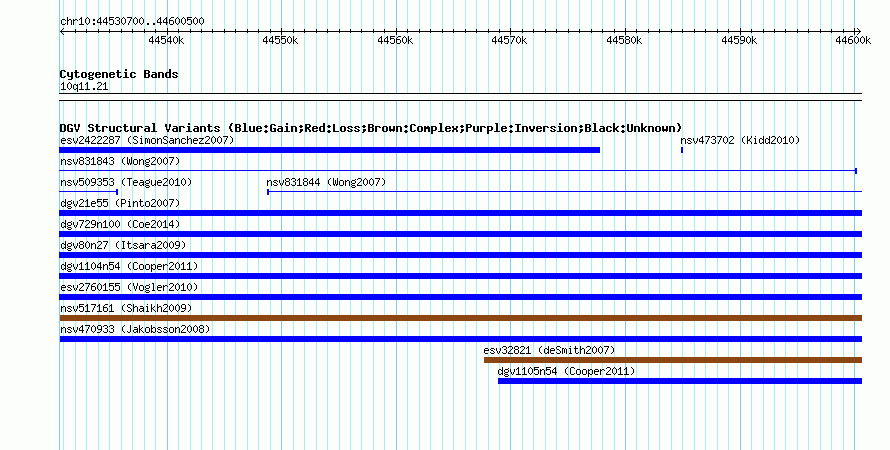The height and width of the screenshot is (450, 890).
Task: Click the 44550k ruler tick label
Action: pos(280,40)
